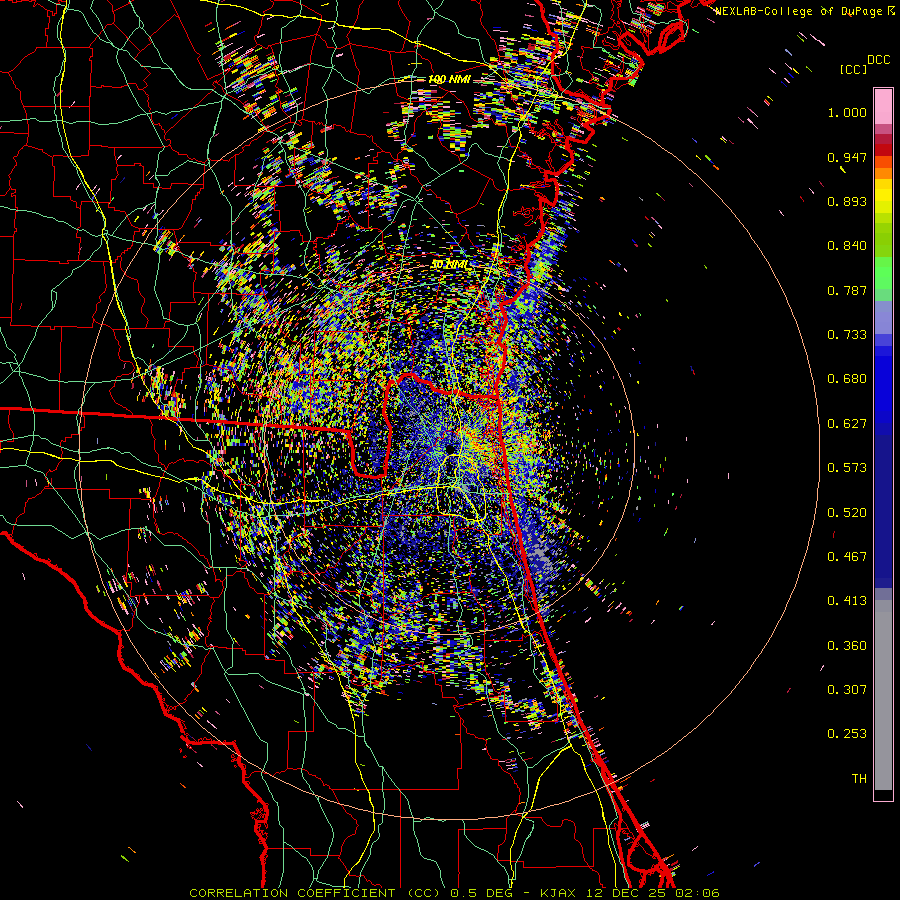
Task: Click the 0.520 scale value
Action: [x=847, y=513]
